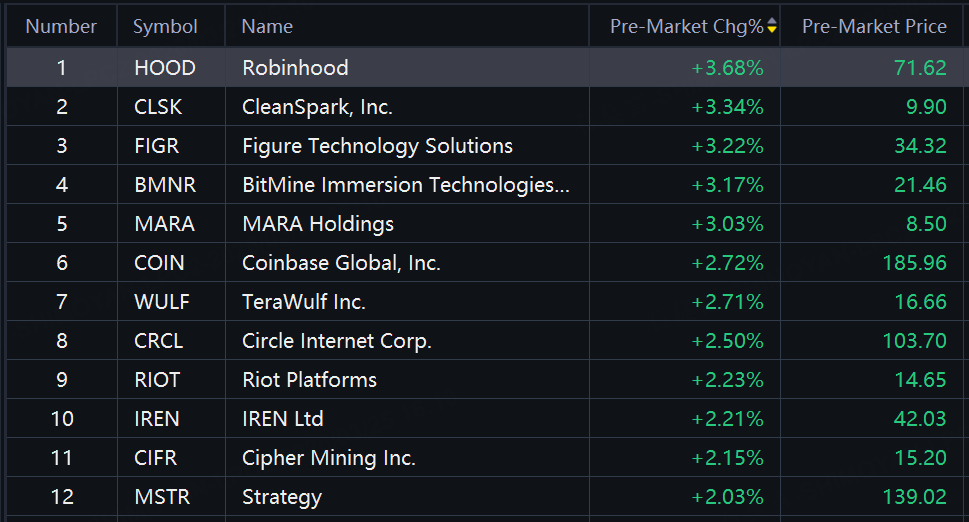Screen dimensions: 969x522
Task: Select the BMNR ticker symbol
Action: (x=165, y=185)
